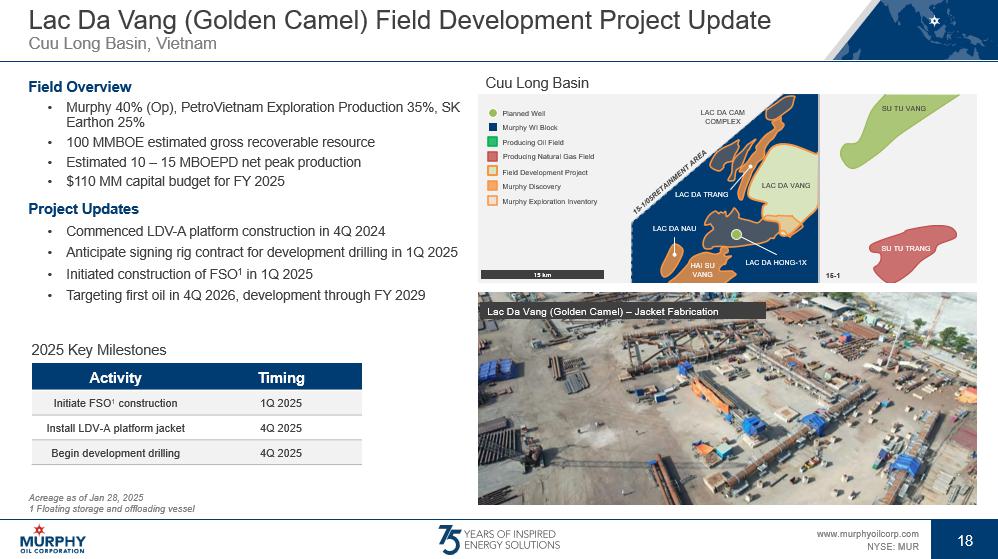Click the Field Development Project legend swatch
The width and height of the screenshot is (998, 559).
click(x=493, y=171)
